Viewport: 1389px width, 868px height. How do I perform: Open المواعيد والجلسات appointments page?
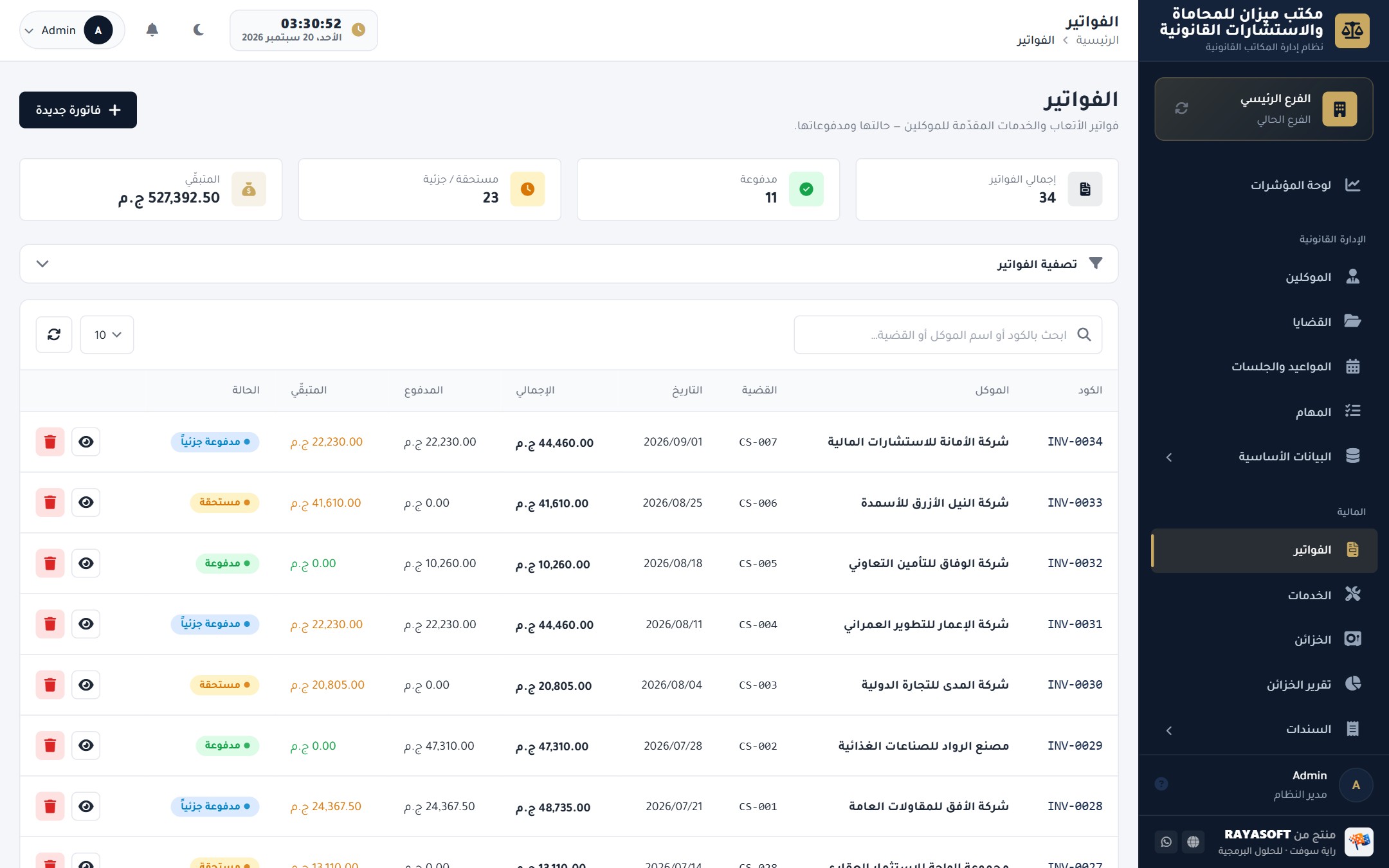[x=1264, y=366]
